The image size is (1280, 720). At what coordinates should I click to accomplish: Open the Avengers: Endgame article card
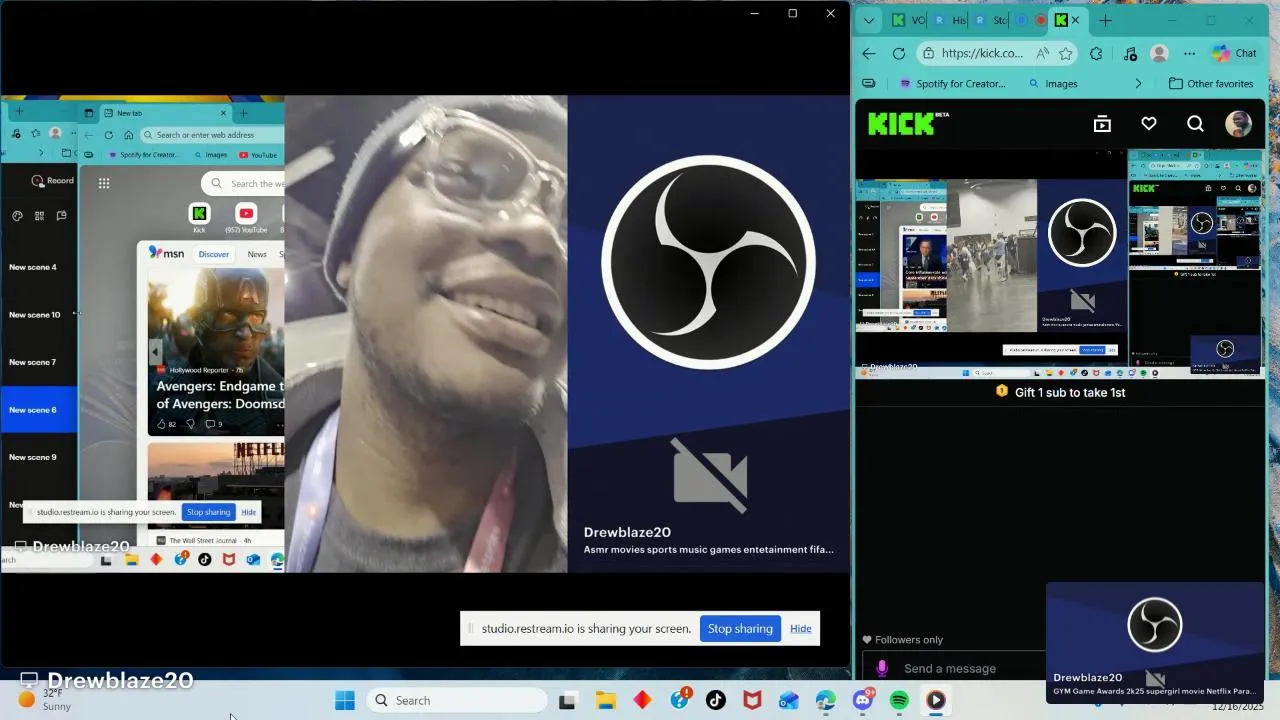coord(216,351)
